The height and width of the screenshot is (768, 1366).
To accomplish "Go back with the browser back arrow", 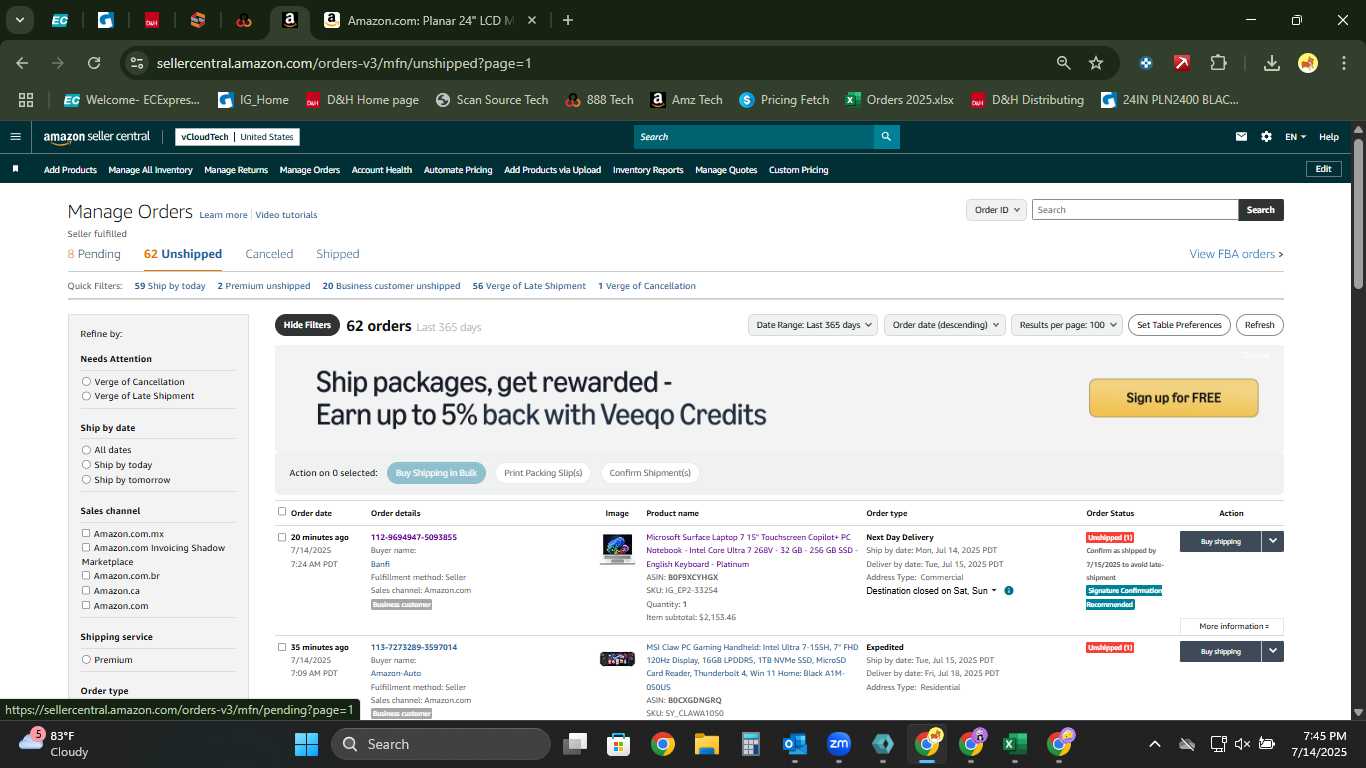I will [x=22, y=63].
